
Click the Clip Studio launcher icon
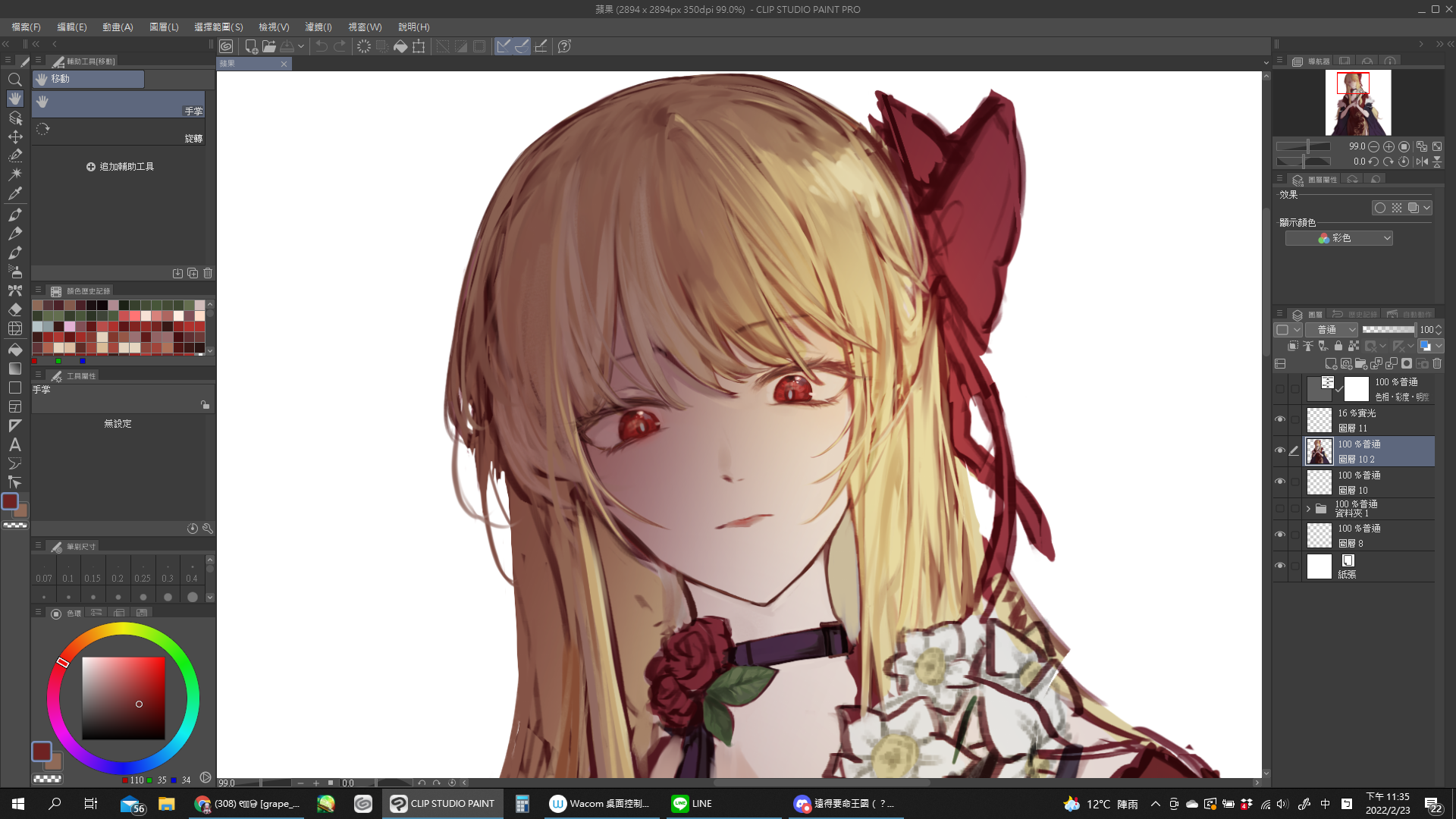coord(226,46)
